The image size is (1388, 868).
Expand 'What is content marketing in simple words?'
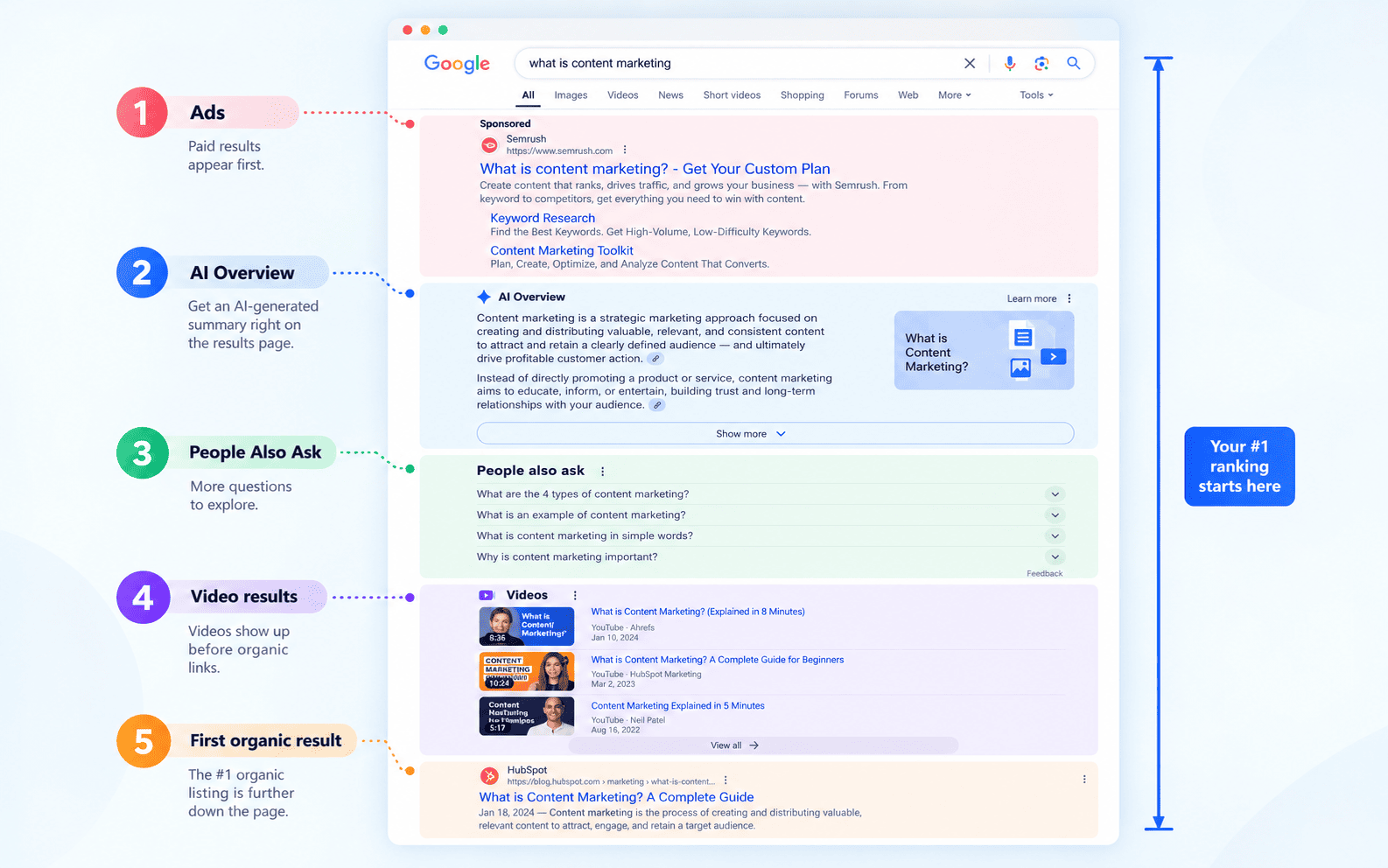tap(1055, 536)
